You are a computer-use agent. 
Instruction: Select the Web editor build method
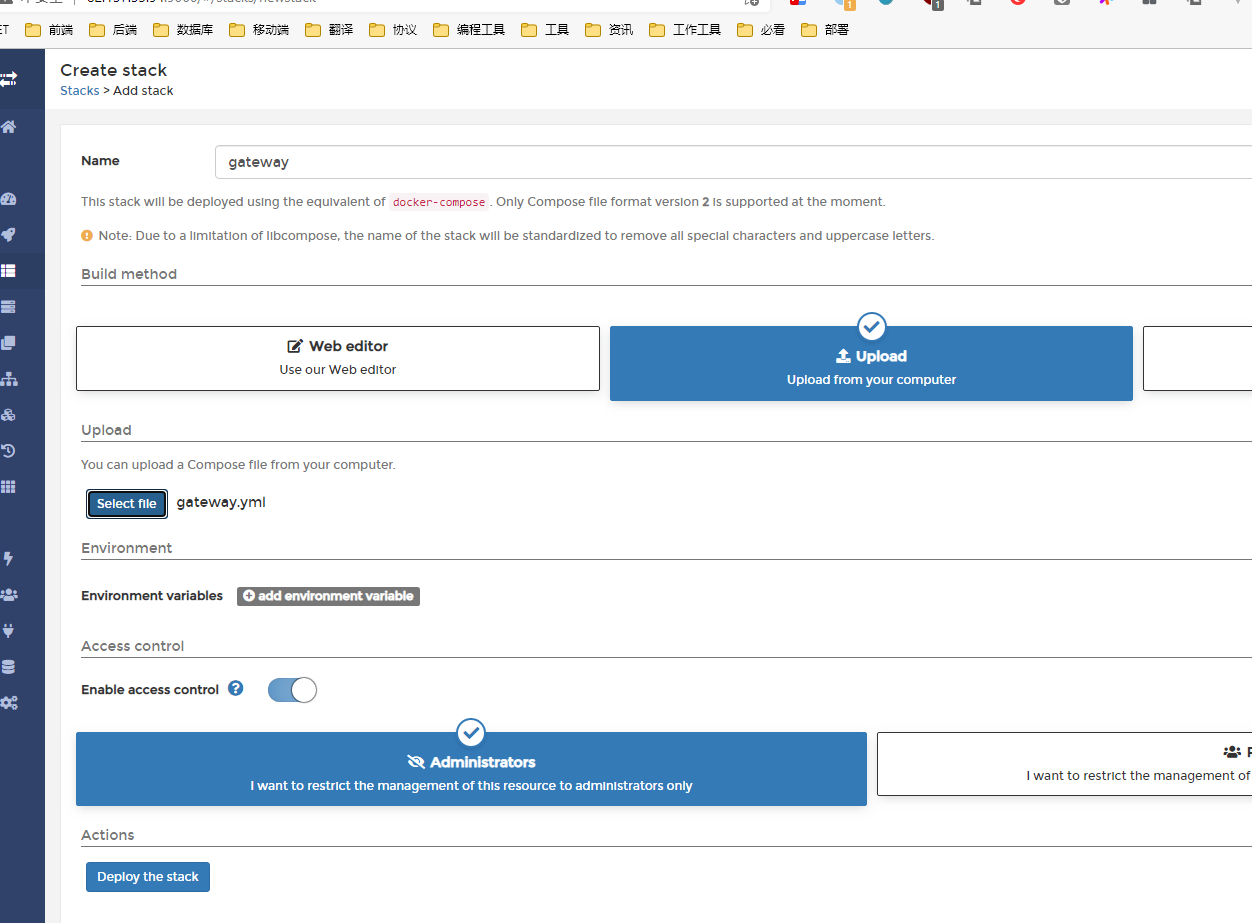pyautogui.click(x=338, y=358)
